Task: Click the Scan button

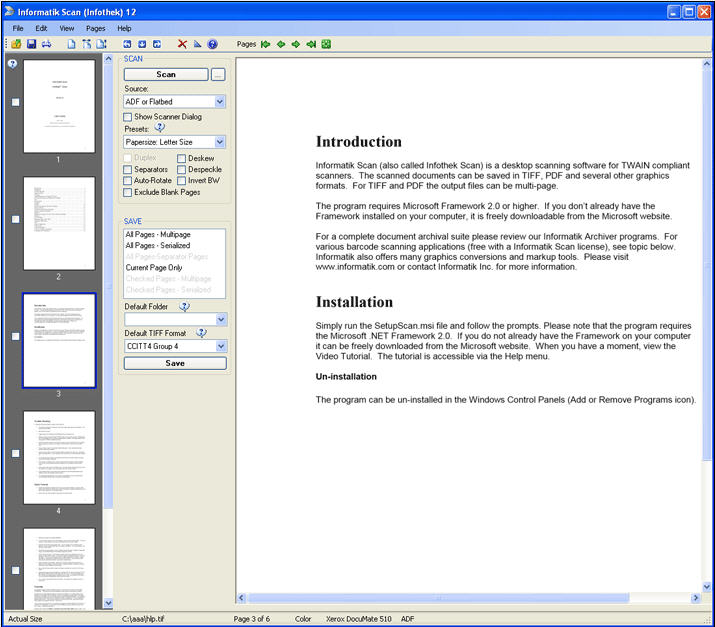Action: click(166, 74)
